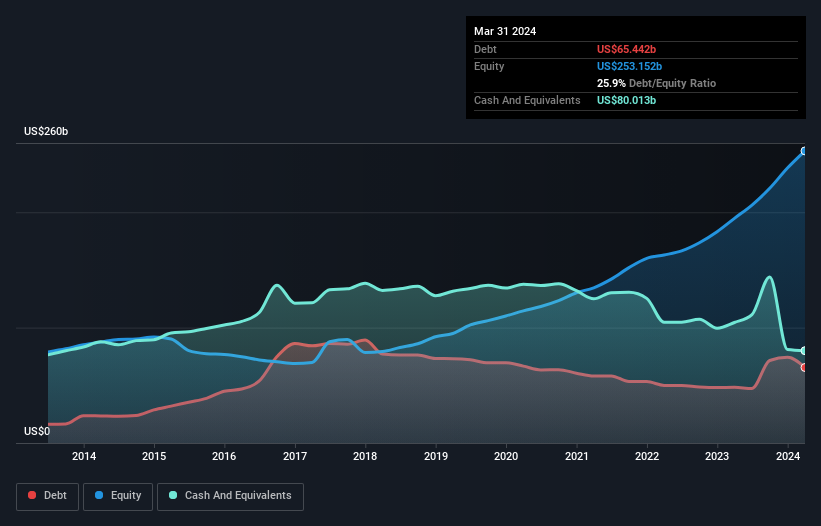This screenshot has height=526, width=821.
Task: Click the blue Equity endpoint marker
Action: pos(804,151)
